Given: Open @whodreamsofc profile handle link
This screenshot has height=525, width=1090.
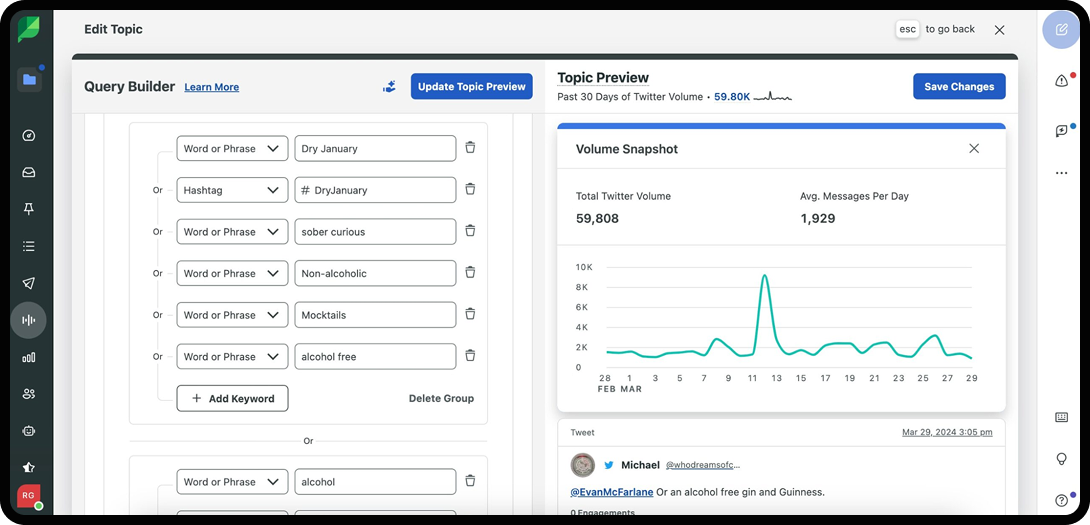Looking at the screenshot, I should point(703,465).
